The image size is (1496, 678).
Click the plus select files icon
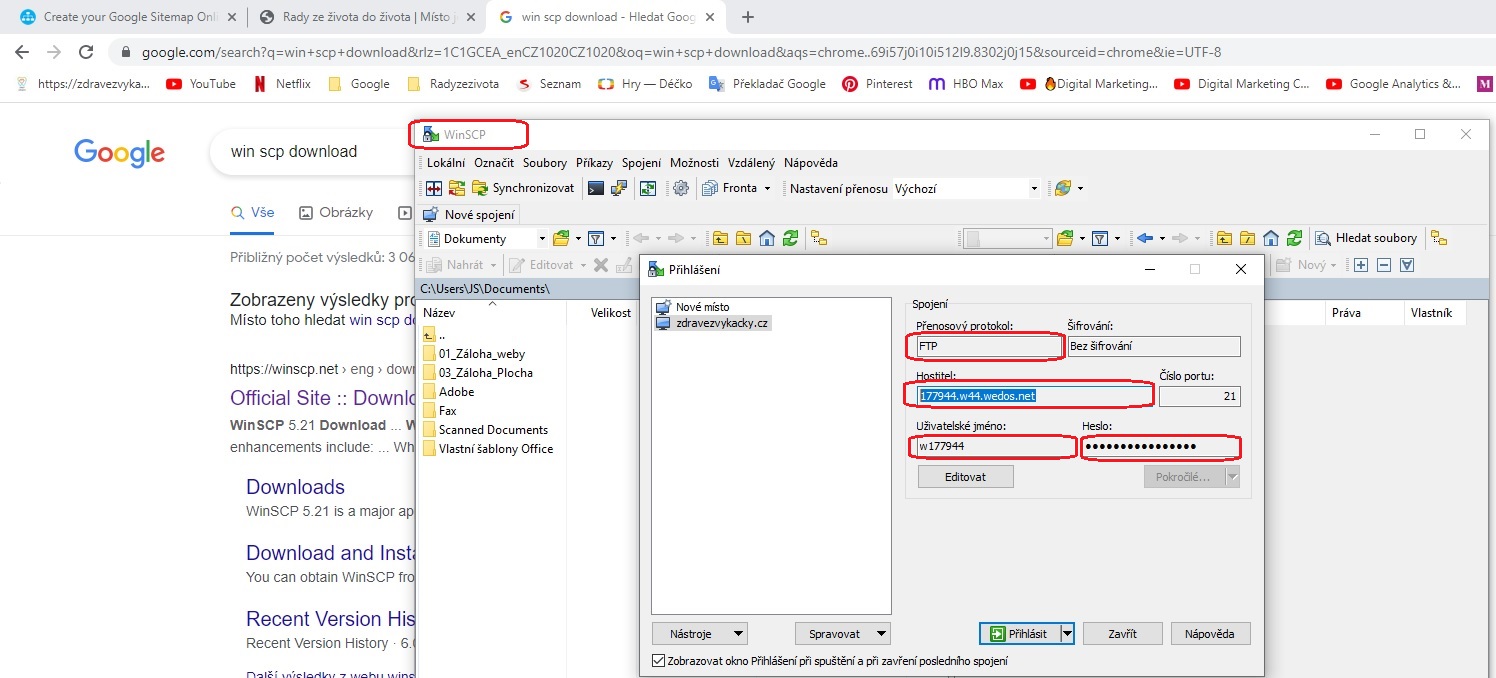(1360, 265)
